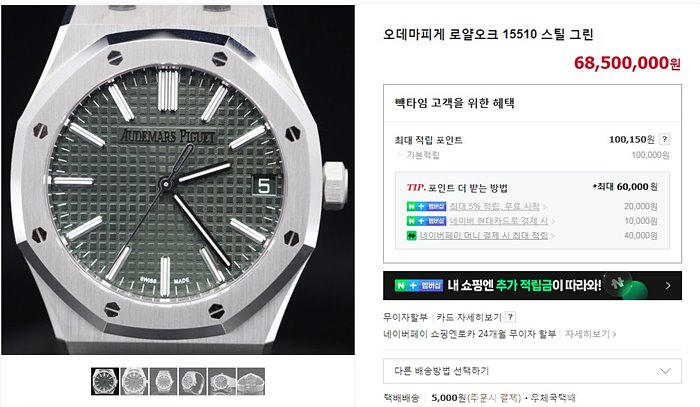Open the 네이버 현대카드로 결제 시 link

pos(499,221)
